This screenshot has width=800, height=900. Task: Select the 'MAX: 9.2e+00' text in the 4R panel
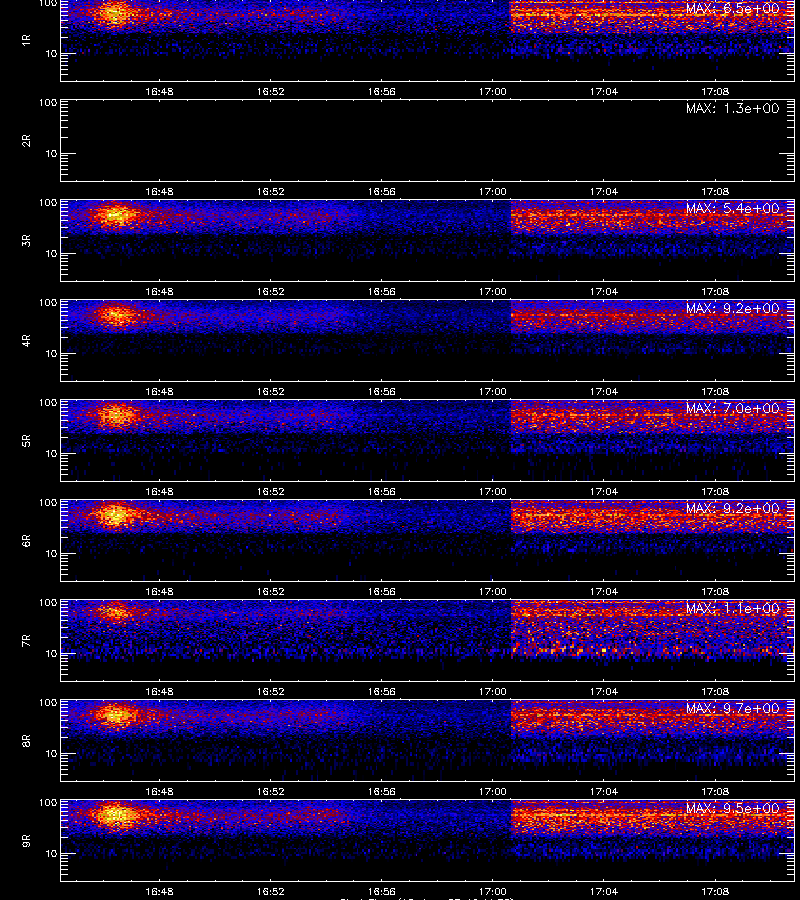[x=733, y=308]
